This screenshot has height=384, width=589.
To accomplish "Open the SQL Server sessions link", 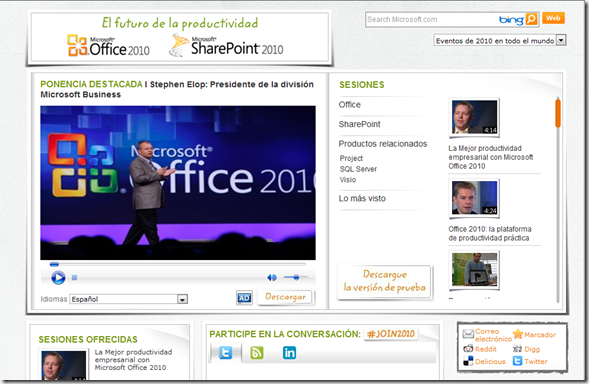I will [358, 169].
